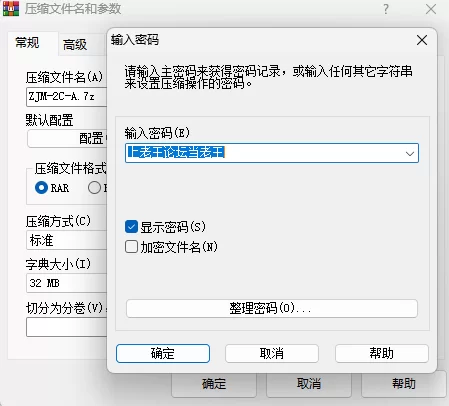Click the password text input field
449x406 pixels.
[263, 153]
